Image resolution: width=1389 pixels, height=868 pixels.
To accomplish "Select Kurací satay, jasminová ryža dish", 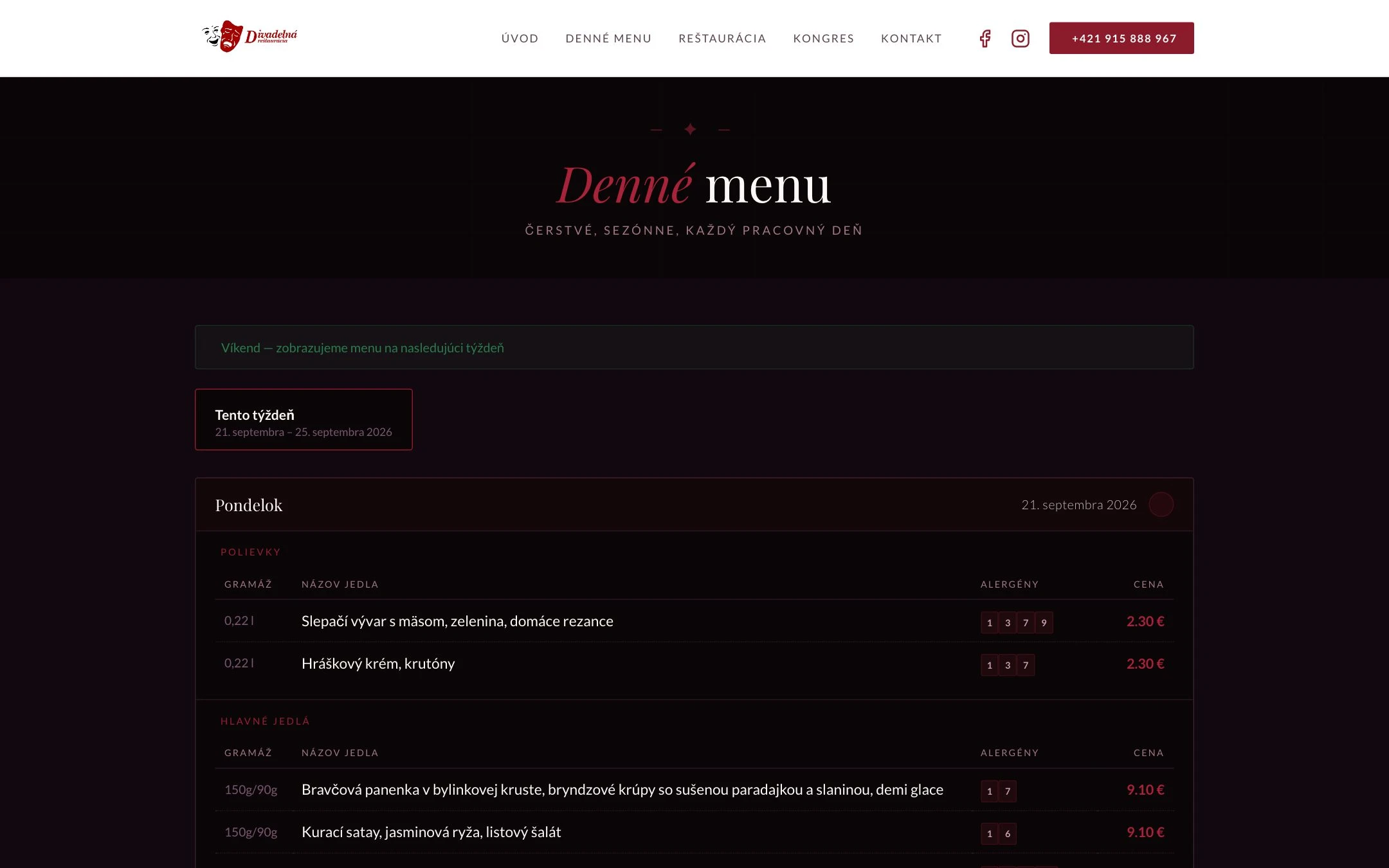I will [x=694, y=832].
